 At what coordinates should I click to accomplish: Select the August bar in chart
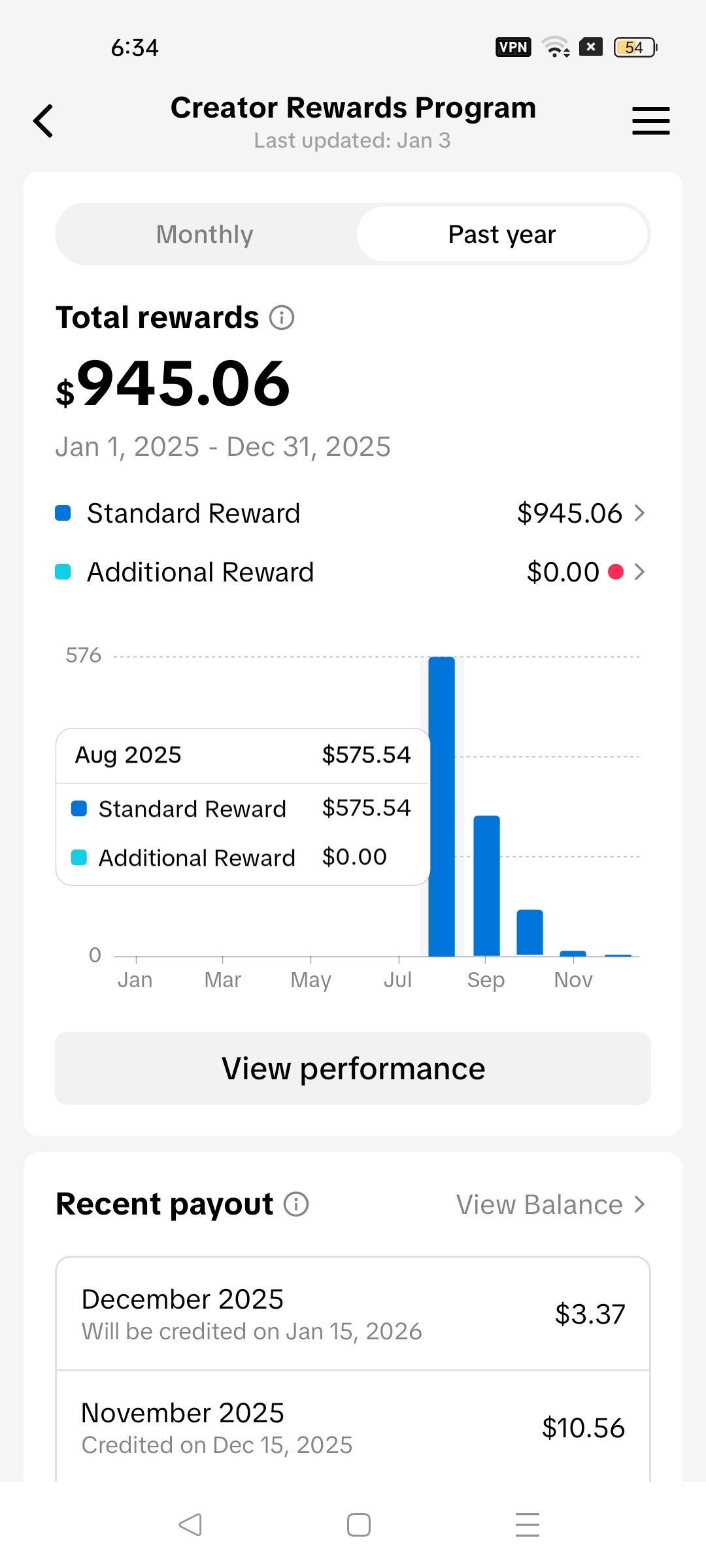[442, 807]
